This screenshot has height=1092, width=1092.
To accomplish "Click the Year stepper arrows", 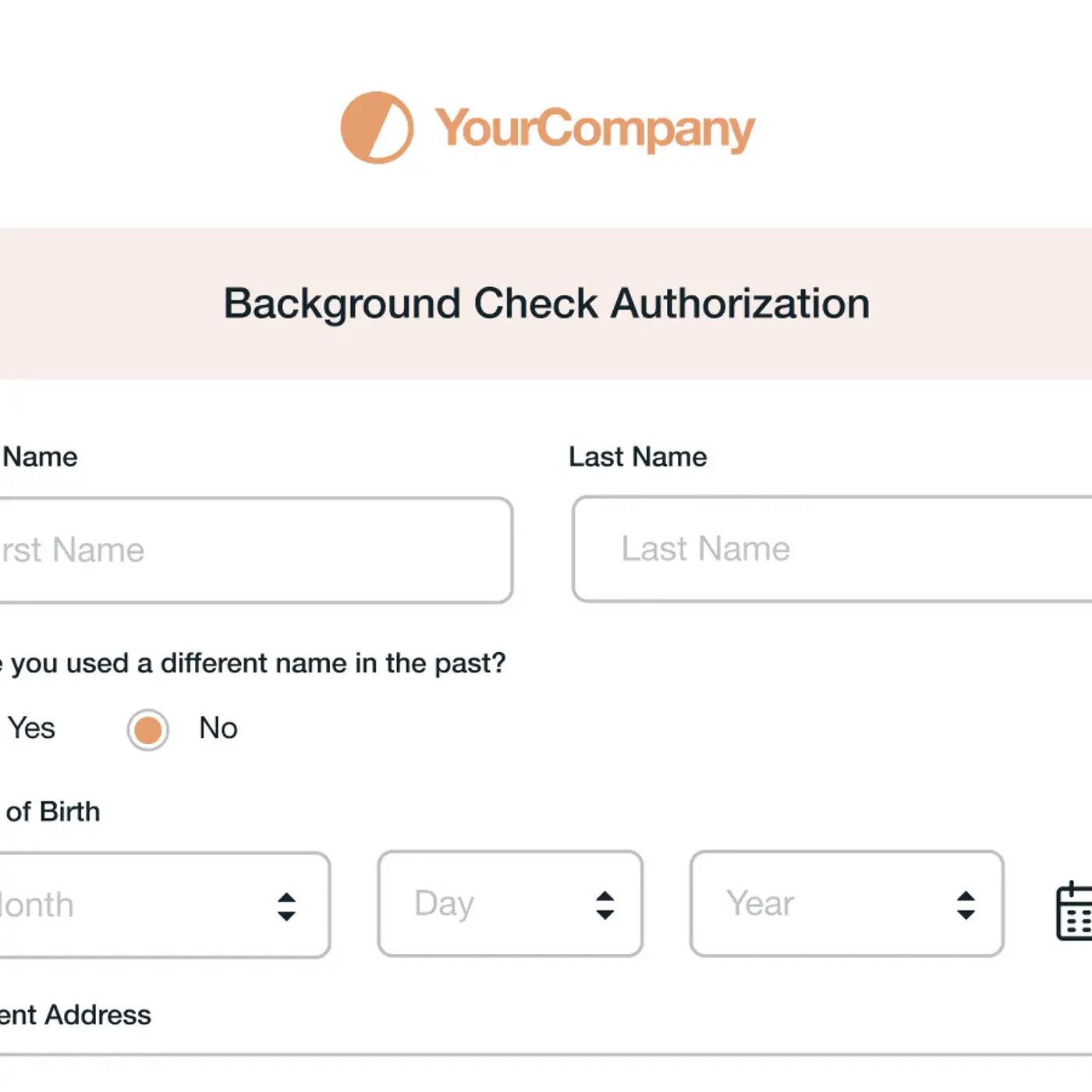I will tap(966, 905).
